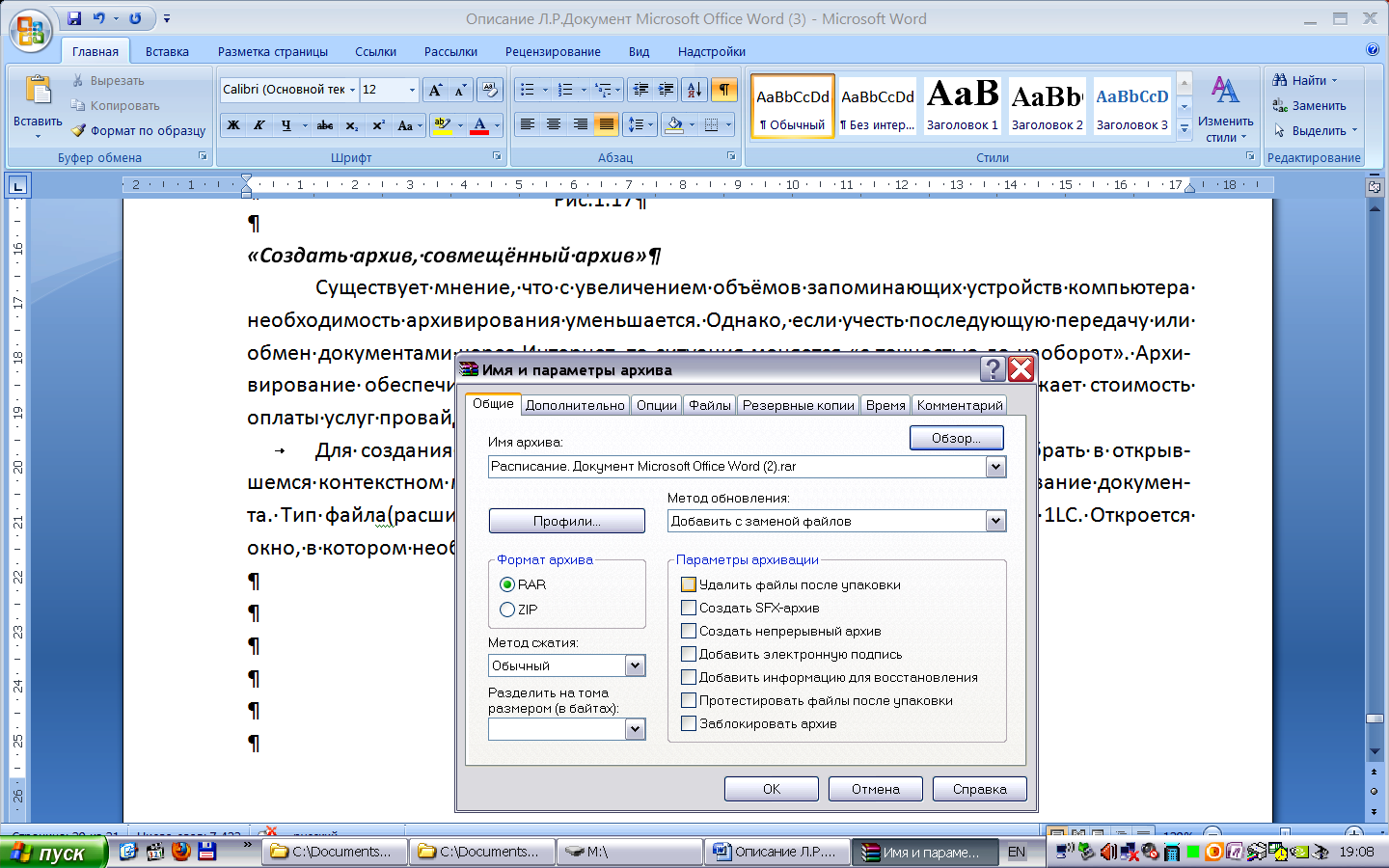
Task: Switch to 'Рецензирование' ribbon tab
Action: [553, 52]
